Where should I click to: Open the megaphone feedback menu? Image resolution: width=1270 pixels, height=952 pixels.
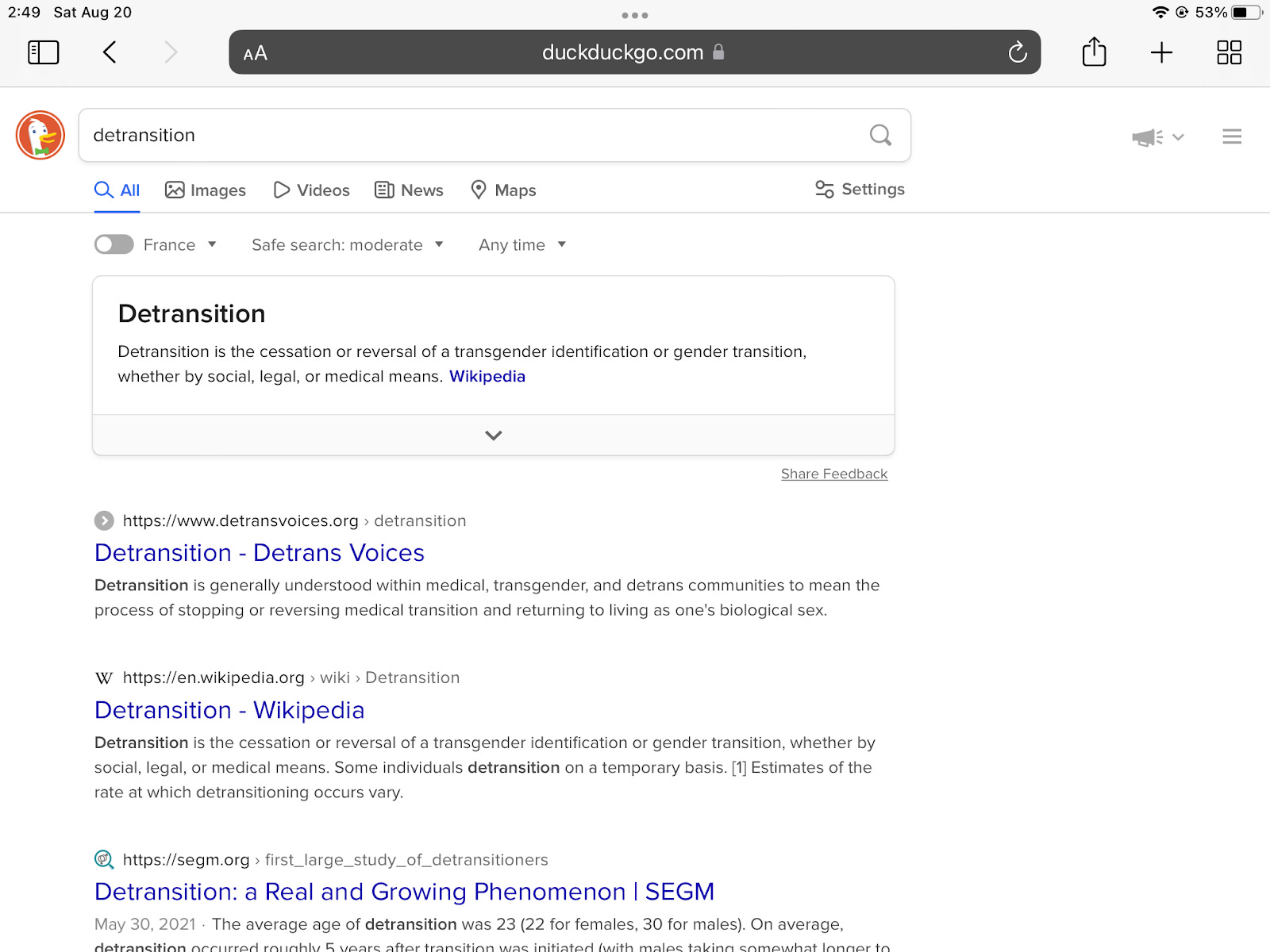point(1157,137)
